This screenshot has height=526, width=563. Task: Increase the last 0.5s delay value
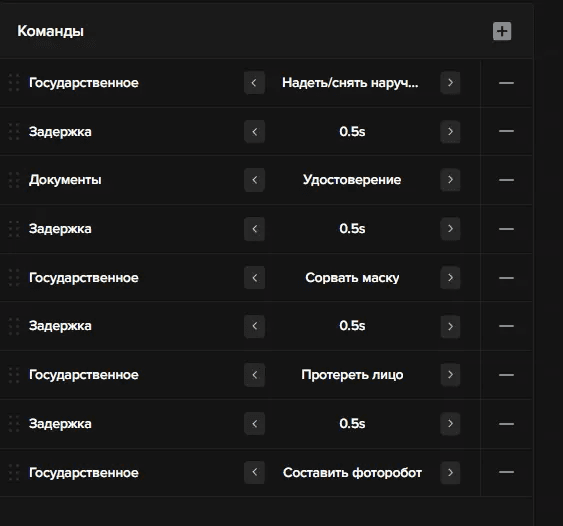click(450, 424)
